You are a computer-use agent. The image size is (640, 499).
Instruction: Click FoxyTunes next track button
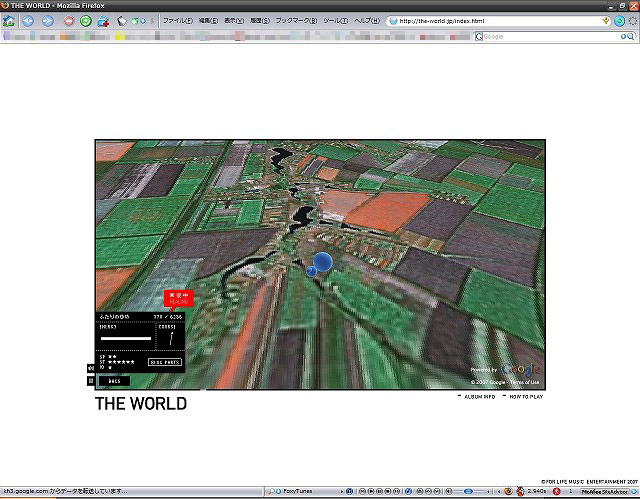pyautogui.click(x=397, y=491)
